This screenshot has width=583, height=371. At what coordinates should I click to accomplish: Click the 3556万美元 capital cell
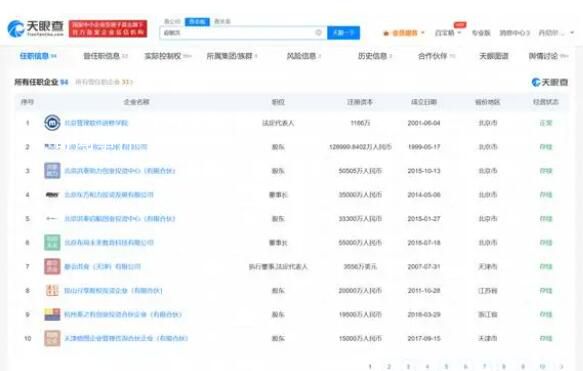[360, 267]
